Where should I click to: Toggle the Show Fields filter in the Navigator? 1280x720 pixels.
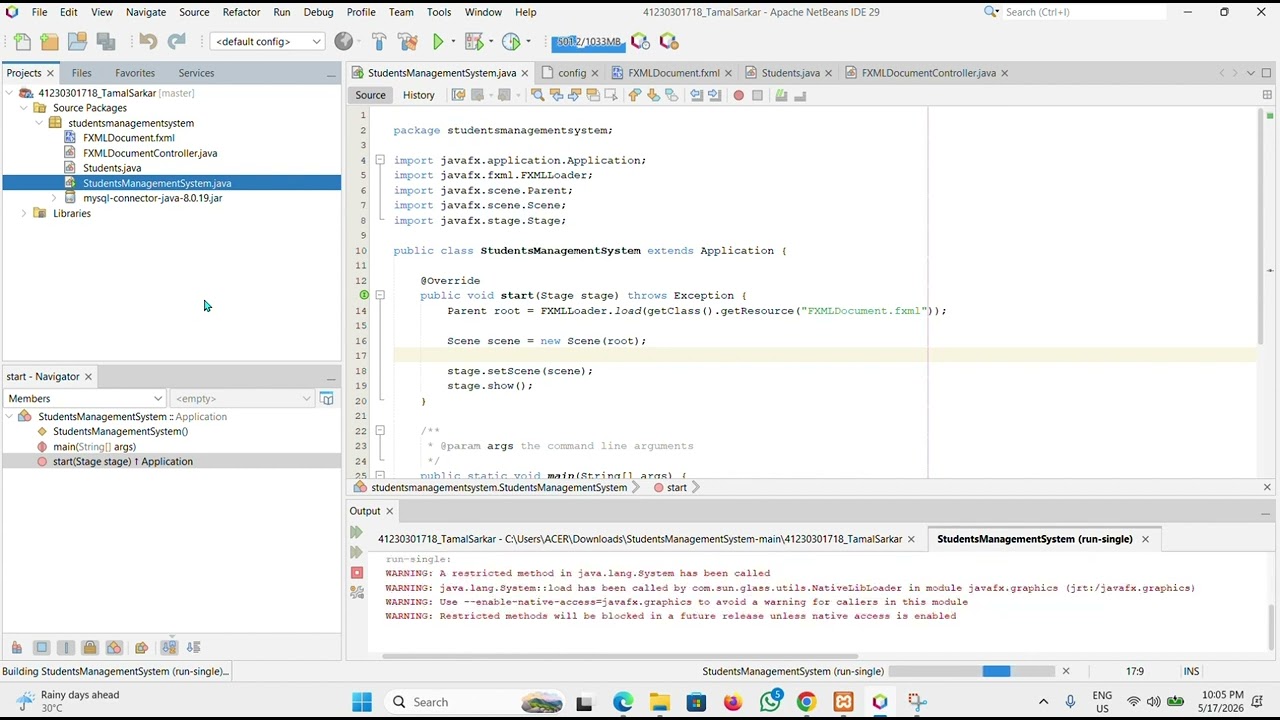pos(41,648)
